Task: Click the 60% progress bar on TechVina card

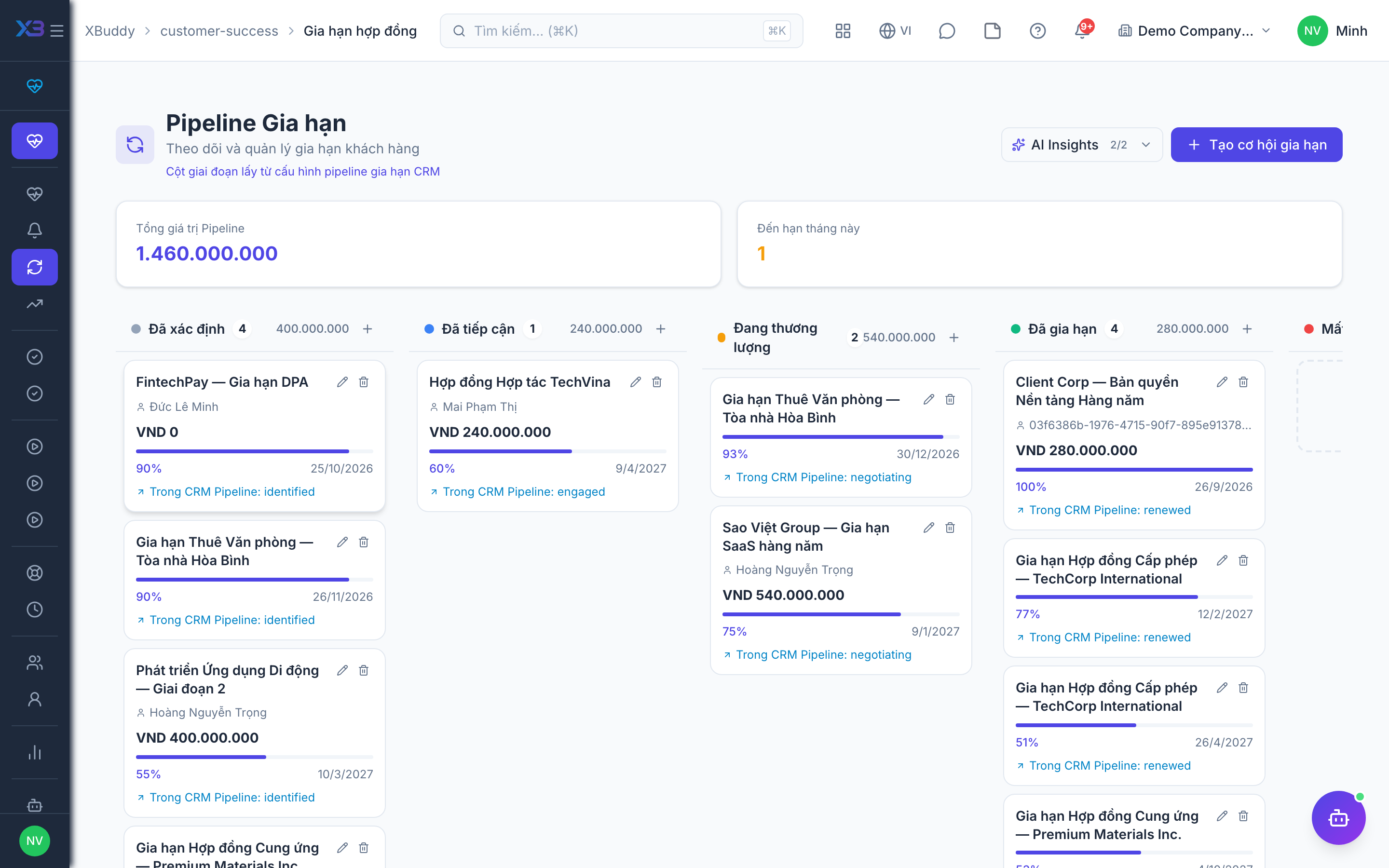Action: 547,451
